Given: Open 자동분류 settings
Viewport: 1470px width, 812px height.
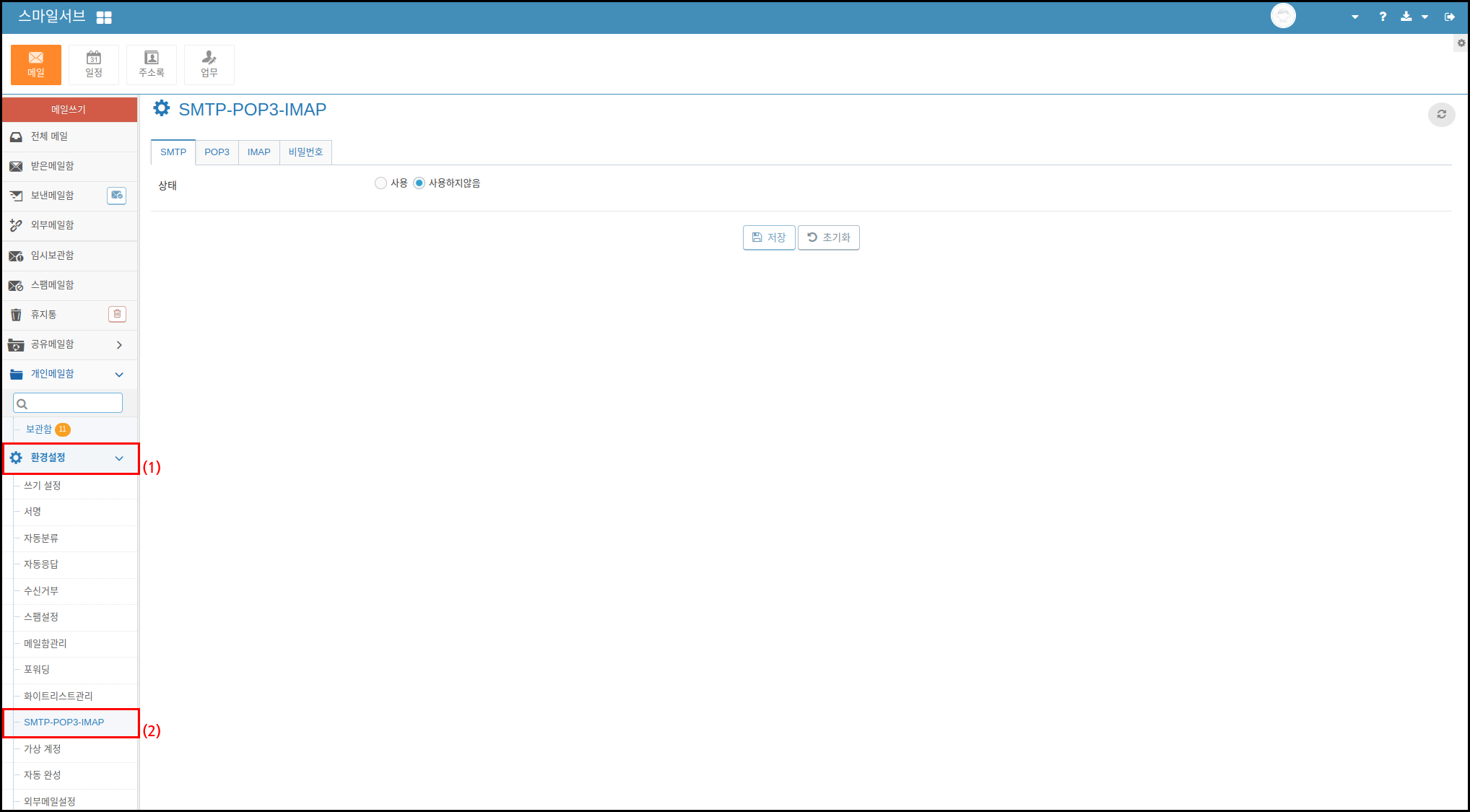Looking at the screenshot, I should [x=41, y=538].
